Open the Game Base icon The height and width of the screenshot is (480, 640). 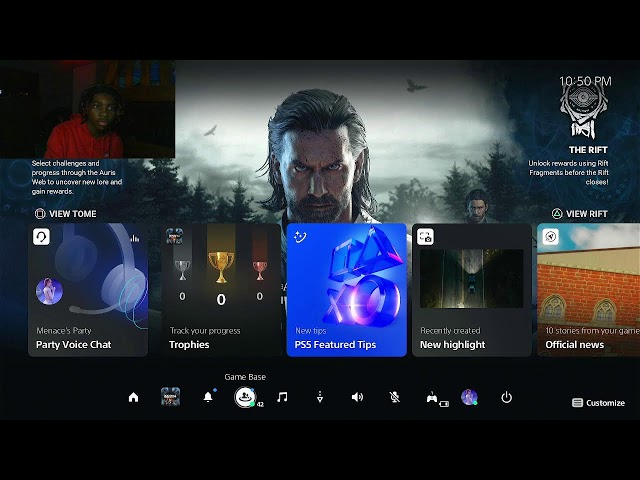pos(244,397)
